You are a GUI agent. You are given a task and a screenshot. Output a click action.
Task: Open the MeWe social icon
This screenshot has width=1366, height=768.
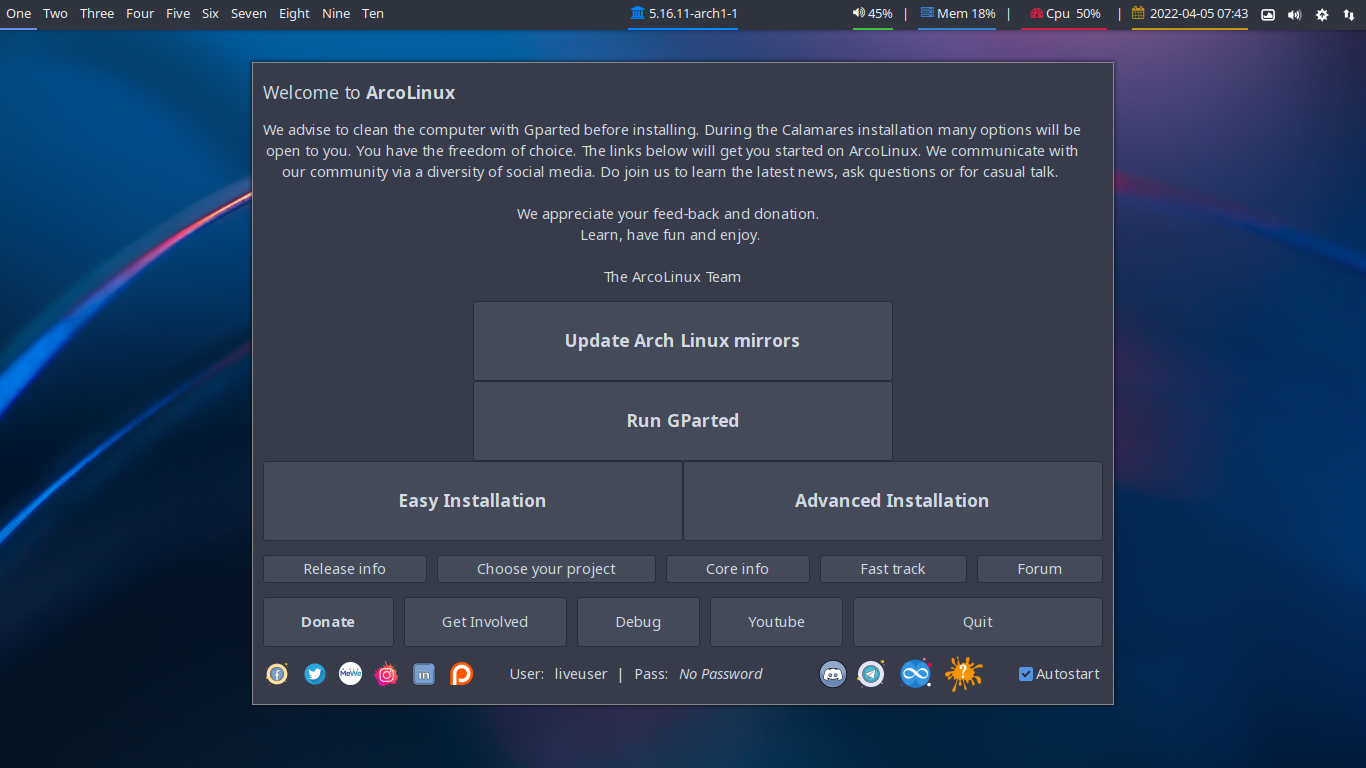pos(350,674)
